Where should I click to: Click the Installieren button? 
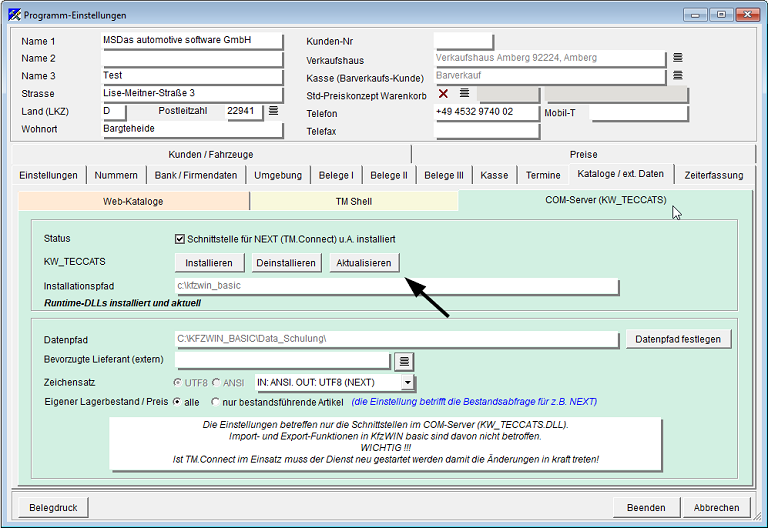pos(209,263)
